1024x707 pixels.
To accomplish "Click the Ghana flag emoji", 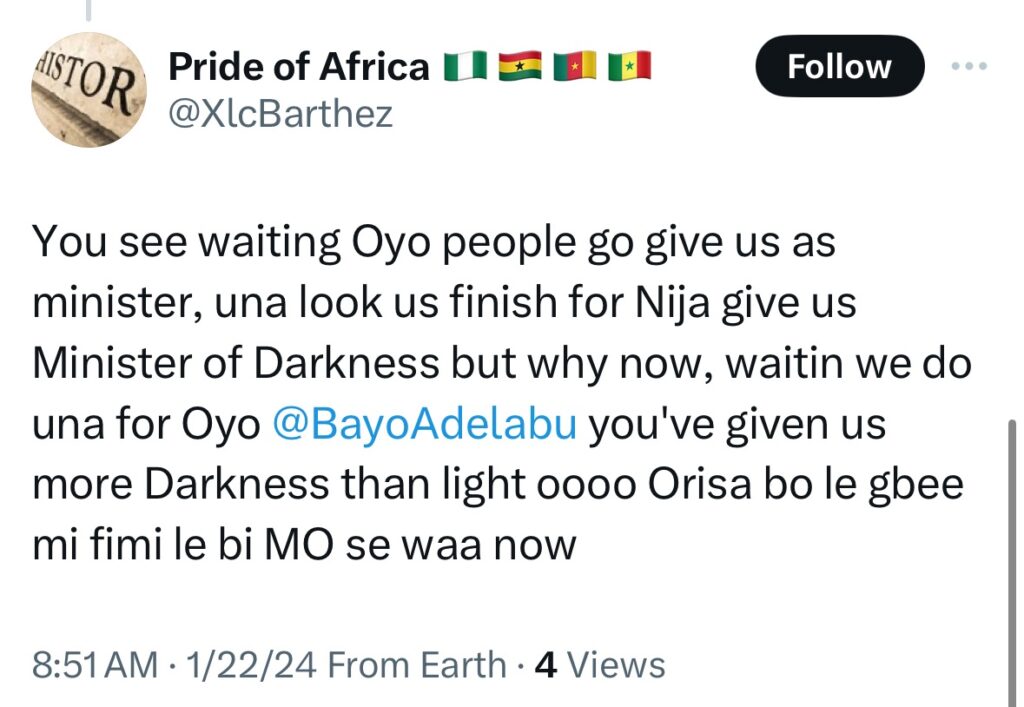I will (519, 67).
